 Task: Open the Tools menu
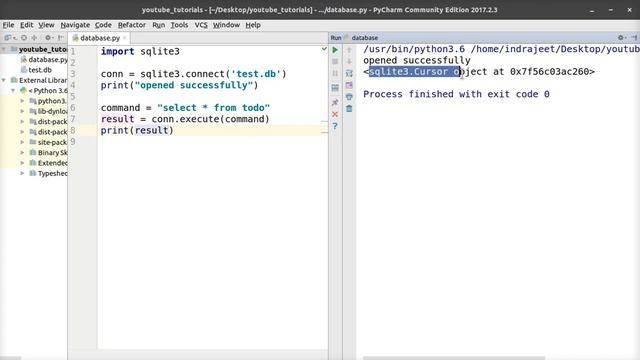pyautogui.click(x=179, y=25)
